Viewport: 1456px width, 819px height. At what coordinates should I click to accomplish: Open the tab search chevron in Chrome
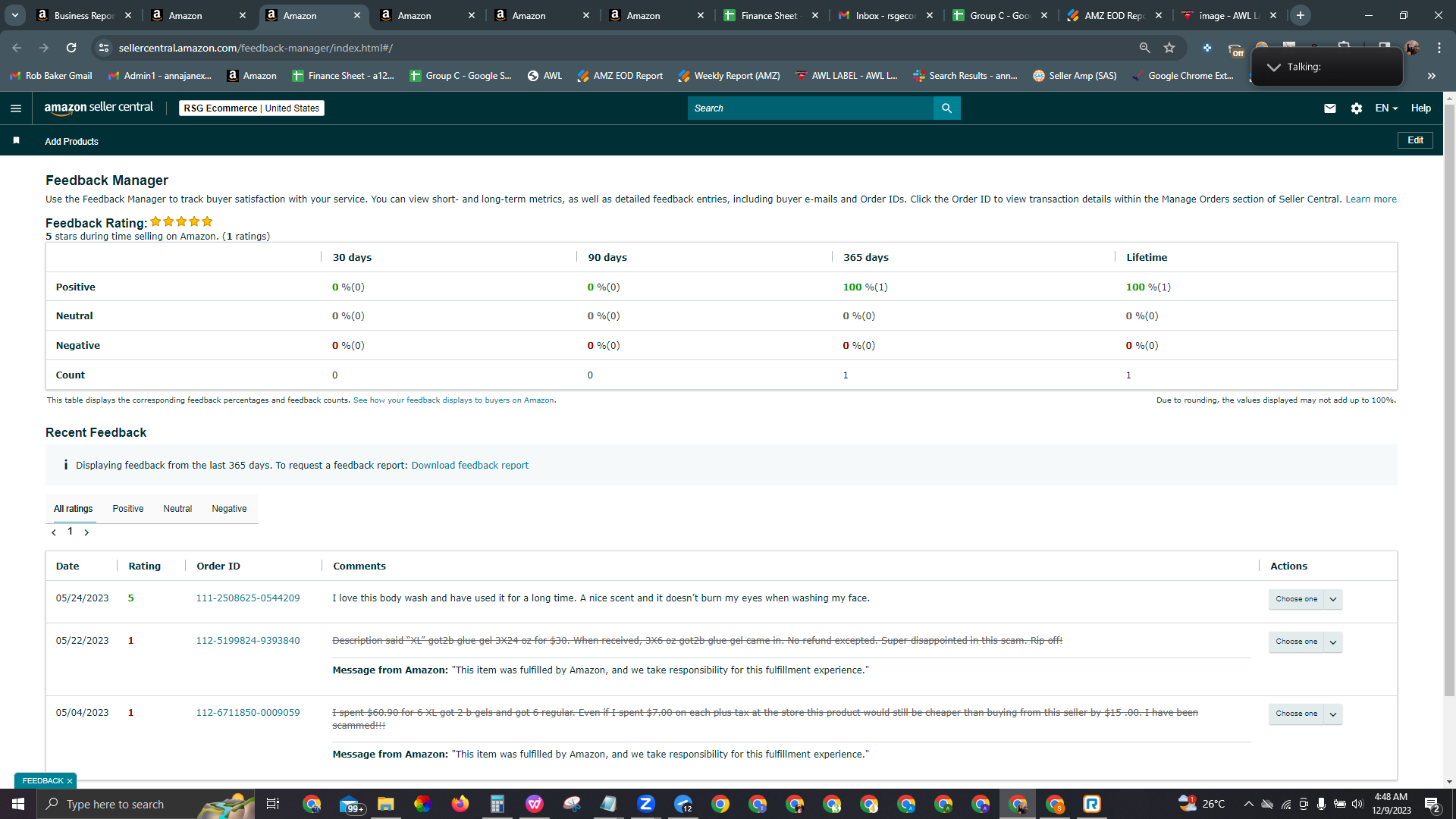[x=15, y=15]
